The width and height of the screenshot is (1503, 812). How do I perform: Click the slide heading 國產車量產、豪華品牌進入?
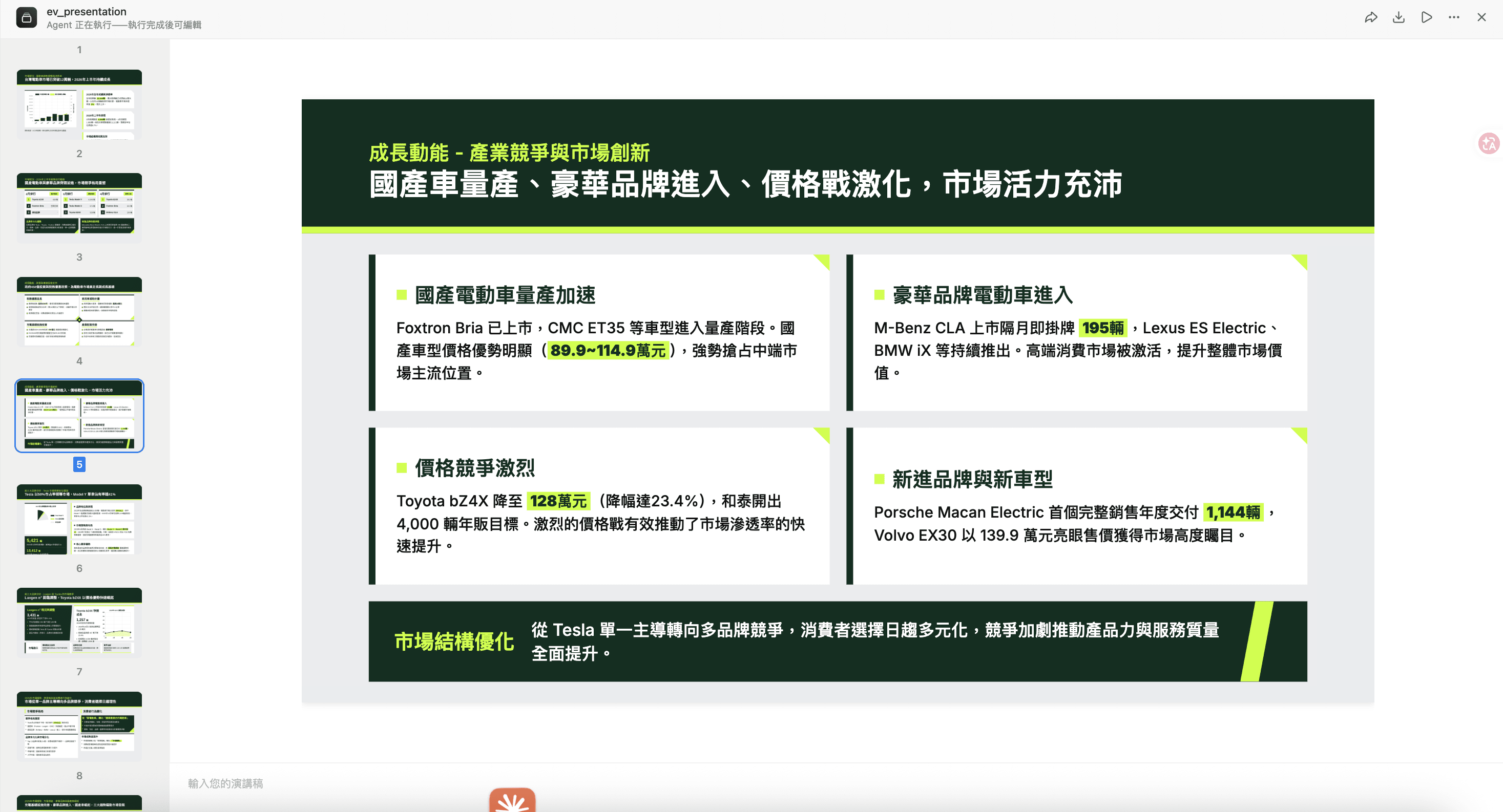[x=746, y=184]
